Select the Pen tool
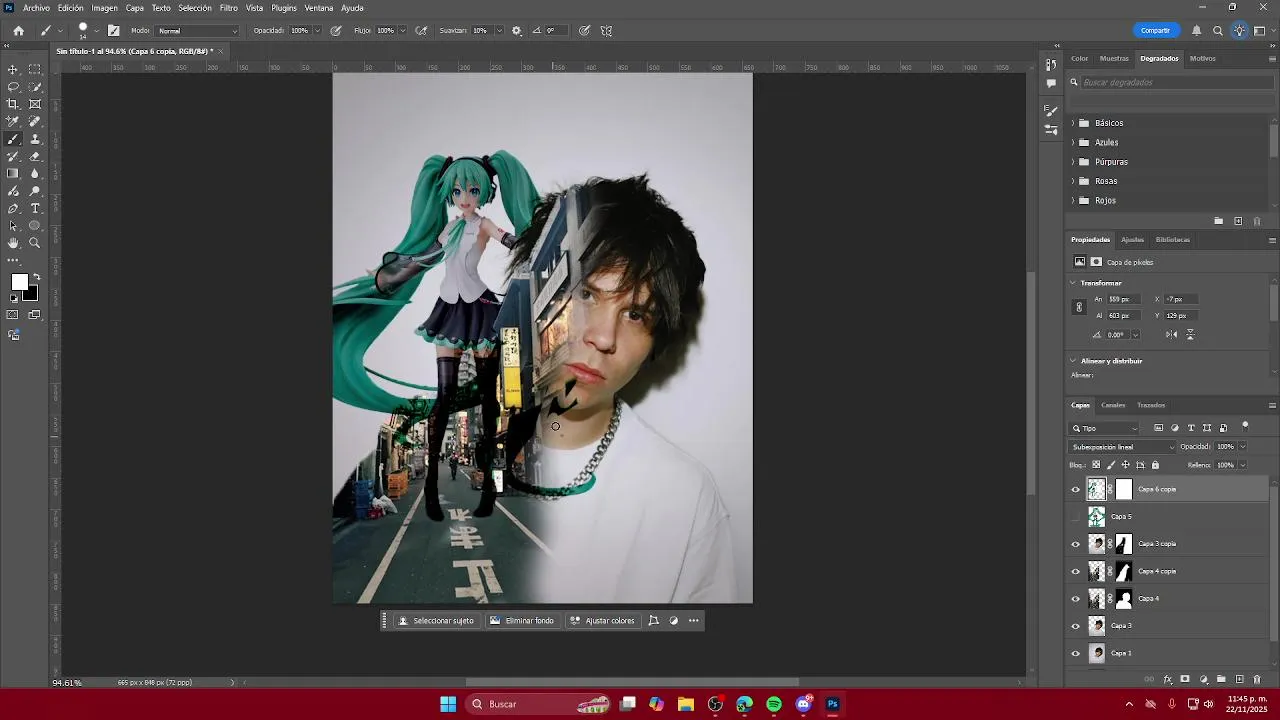The height and width of the screenshot is (720, 1280). point(13,208)
